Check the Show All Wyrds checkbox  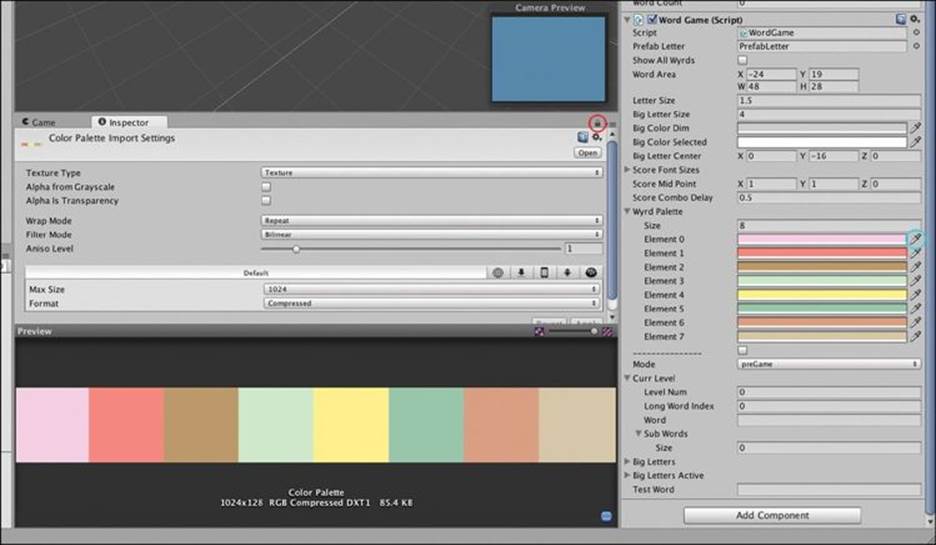tap(742, 60)
